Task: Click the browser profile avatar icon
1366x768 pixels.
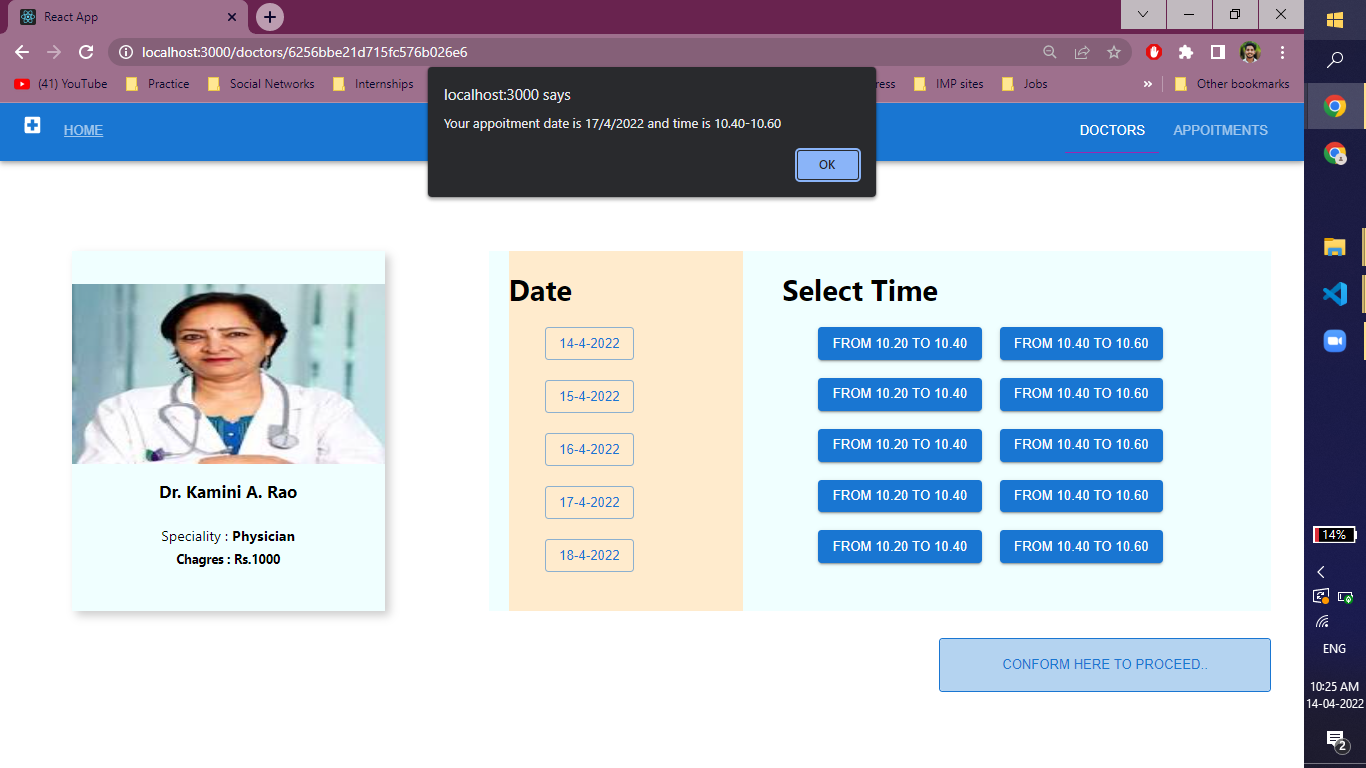Action: [1249, 50]
